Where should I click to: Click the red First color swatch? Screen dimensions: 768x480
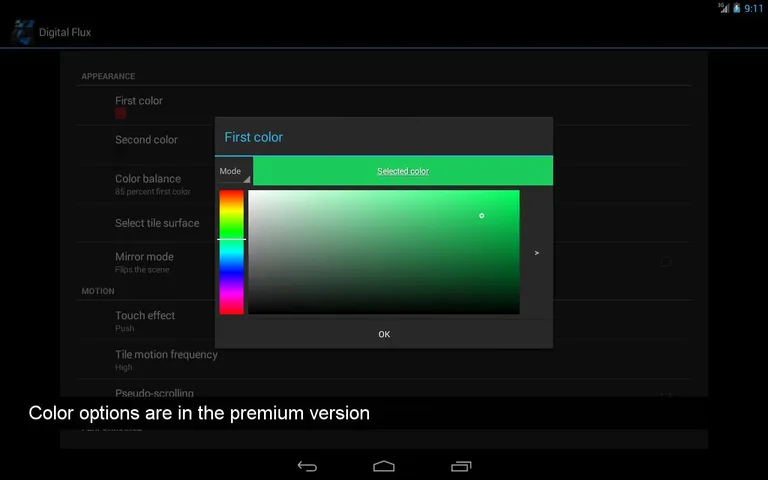point(120,114)
